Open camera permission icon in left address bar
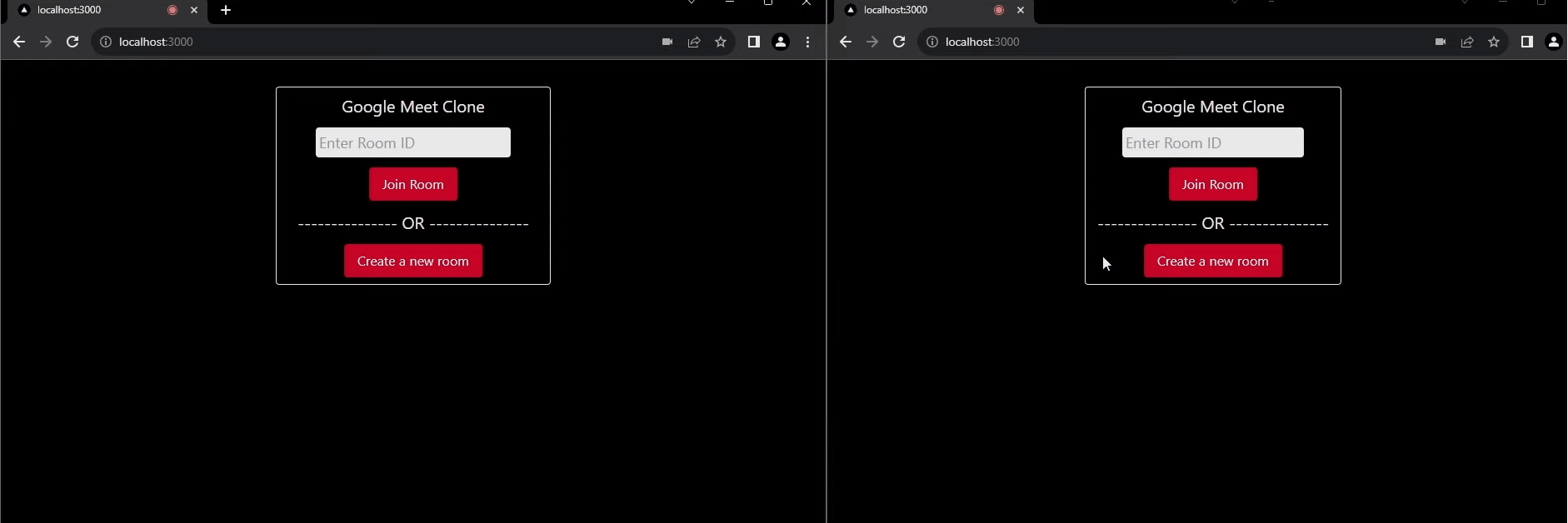This screenshot has width=1568, height=523. coord(667,42)
